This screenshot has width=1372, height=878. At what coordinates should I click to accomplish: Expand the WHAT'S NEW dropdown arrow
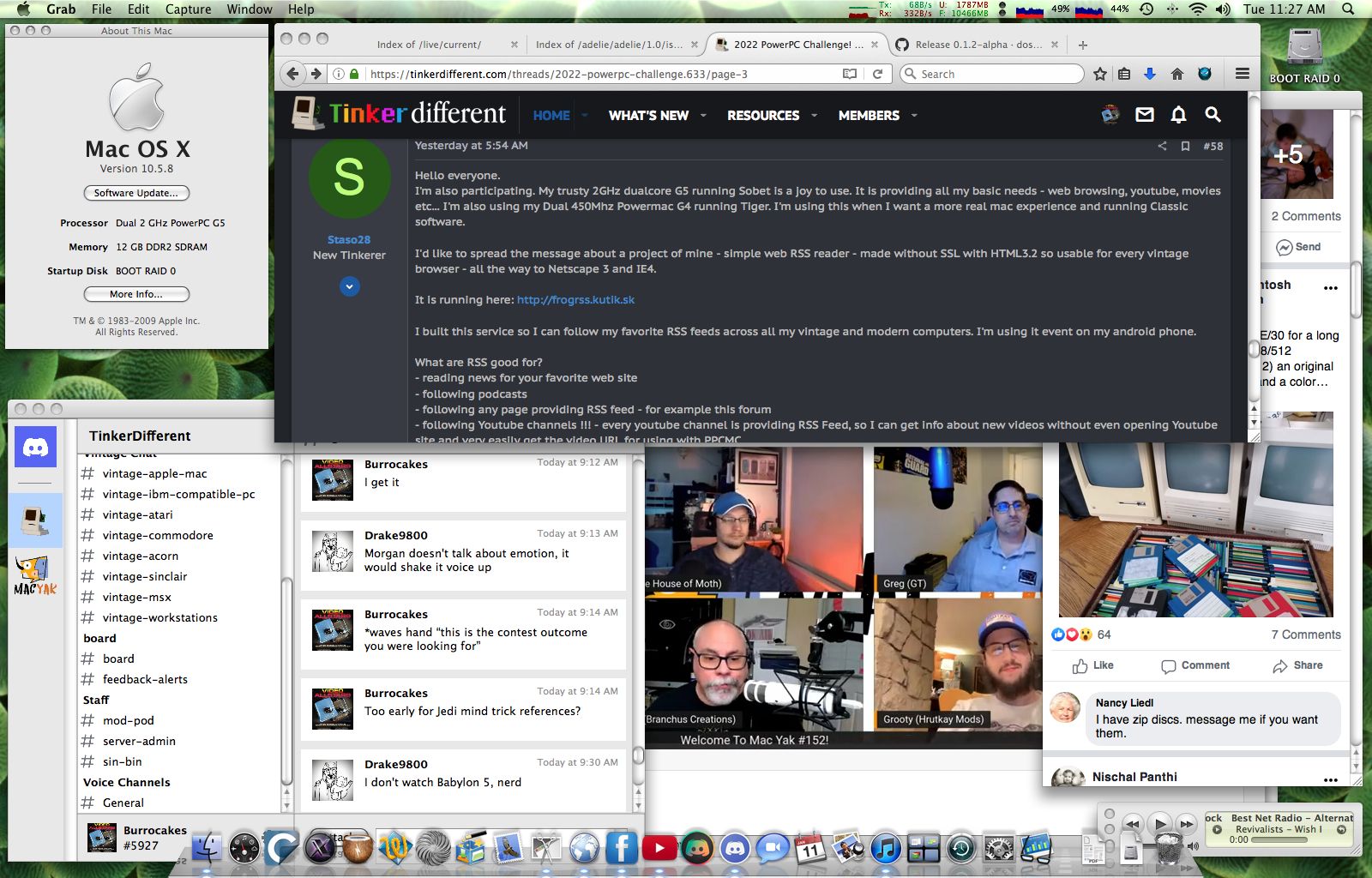(x=703, y=115)
